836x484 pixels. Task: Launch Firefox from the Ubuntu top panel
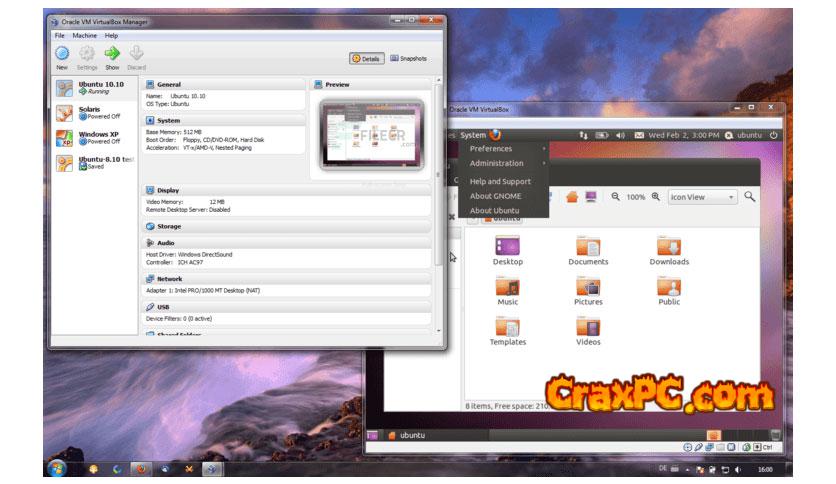(x=495, y=135)
